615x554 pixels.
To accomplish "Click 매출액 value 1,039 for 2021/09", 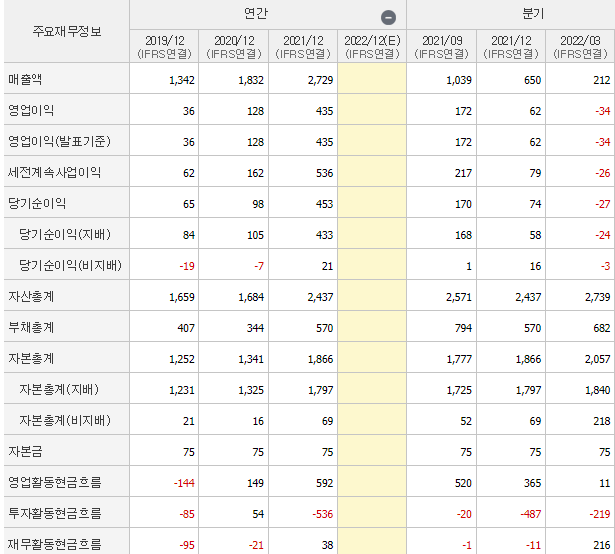I will [x=459, y=80].
